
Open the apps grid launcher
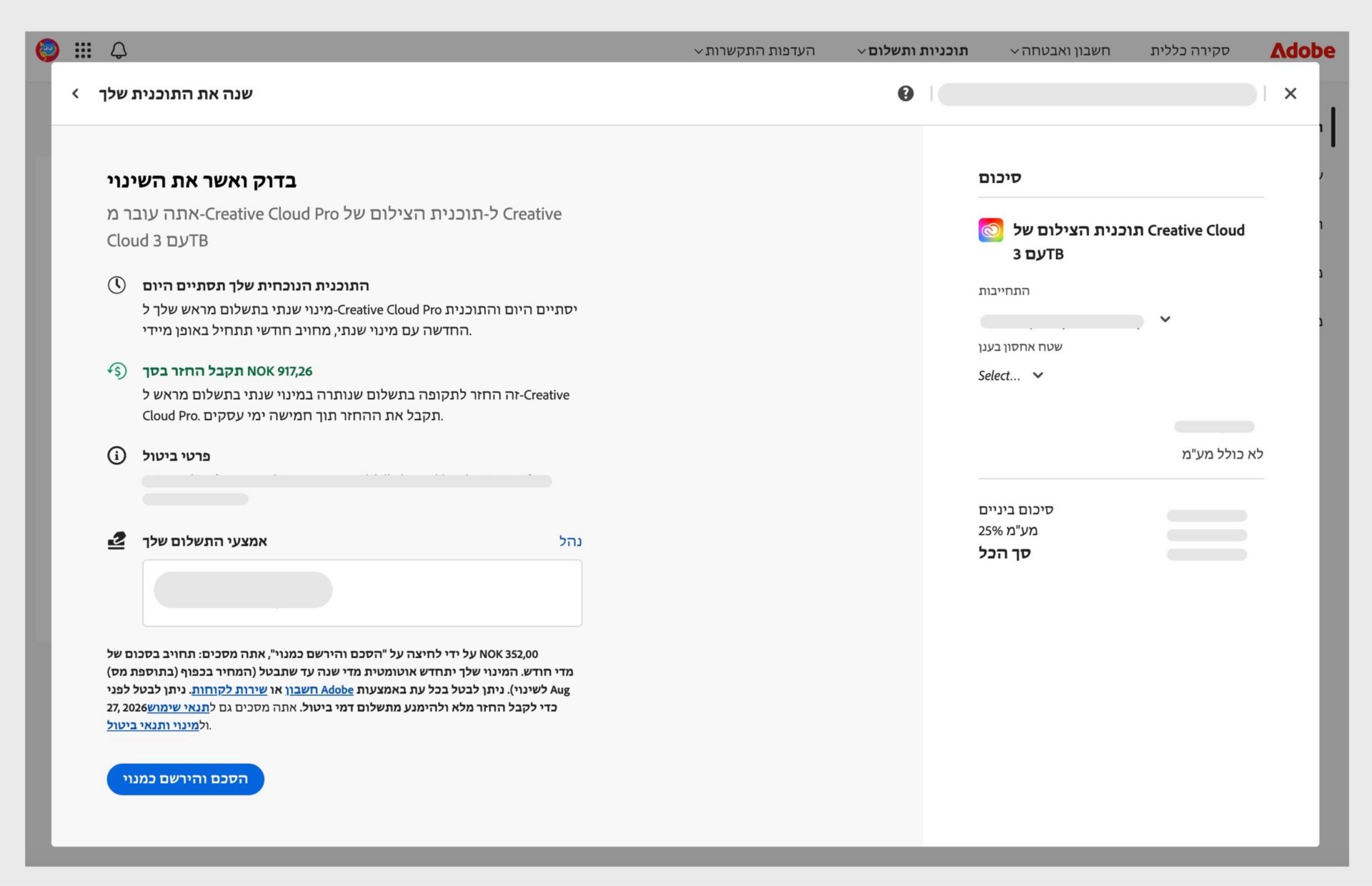[83, 50]
